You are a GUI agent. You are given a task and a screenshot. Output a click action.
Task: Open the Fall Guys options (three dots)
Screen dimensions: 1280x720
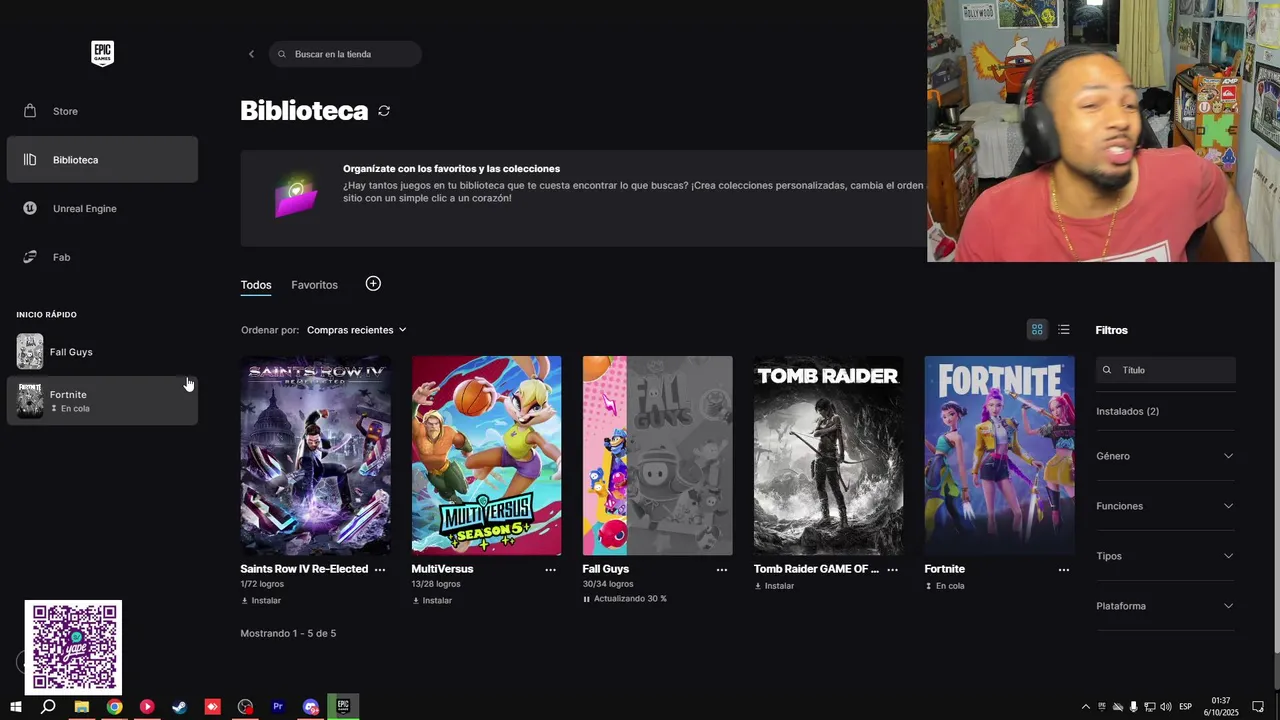(722, 569)
